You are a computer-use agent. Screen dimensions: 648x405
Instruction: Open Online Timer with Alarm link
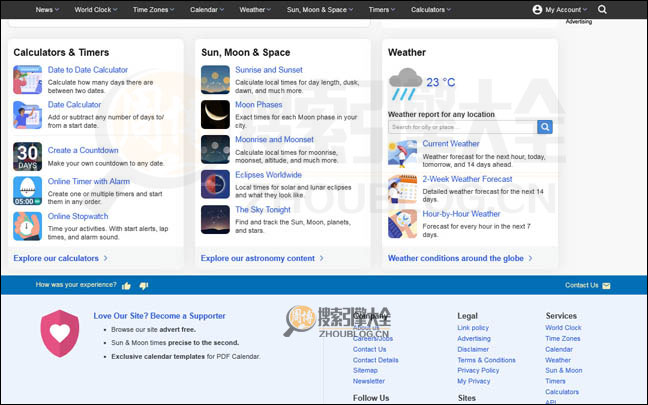tap(89, 181)
